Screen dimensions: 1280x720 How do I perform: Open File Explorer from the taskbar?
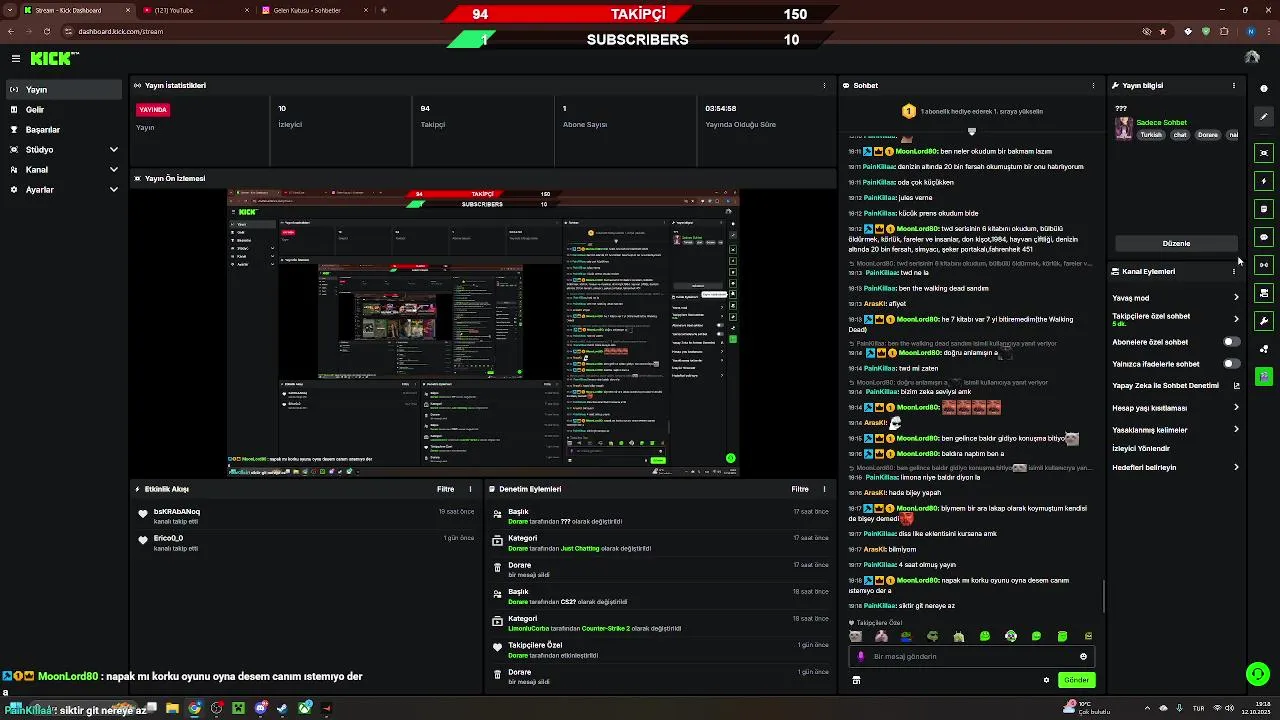pyautogui.click(x=172, y=709)
